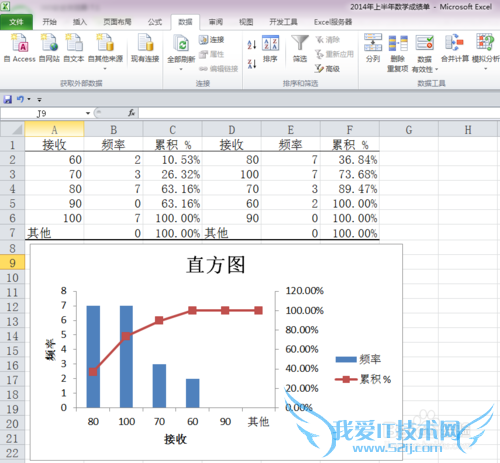Select the blue bar for 70
This screenshot has height=463, width=500.
tap(159, 386)
